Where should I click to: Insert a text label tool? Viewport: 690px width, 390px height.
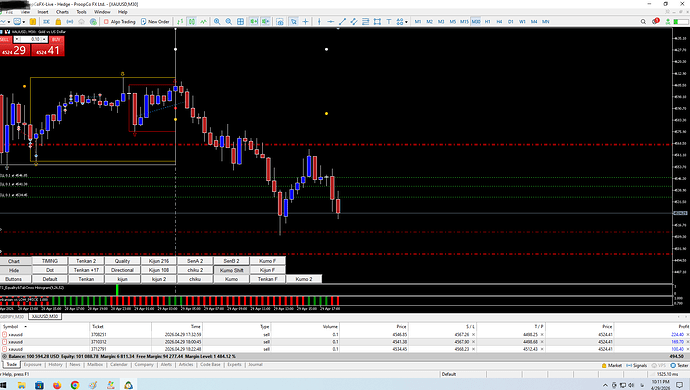pos(389,22)
